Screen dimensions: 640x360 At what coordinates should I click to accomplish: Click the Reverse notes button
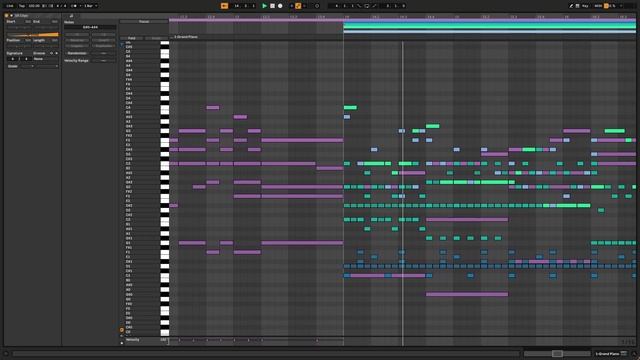tap(77, 40)
